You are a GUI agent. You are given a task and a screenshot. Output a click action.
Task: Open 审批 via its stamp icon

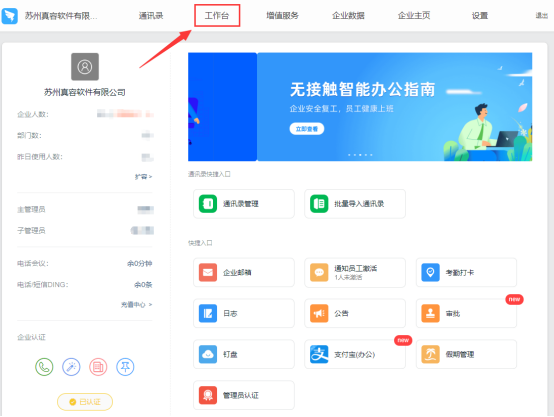click(430, 313)
